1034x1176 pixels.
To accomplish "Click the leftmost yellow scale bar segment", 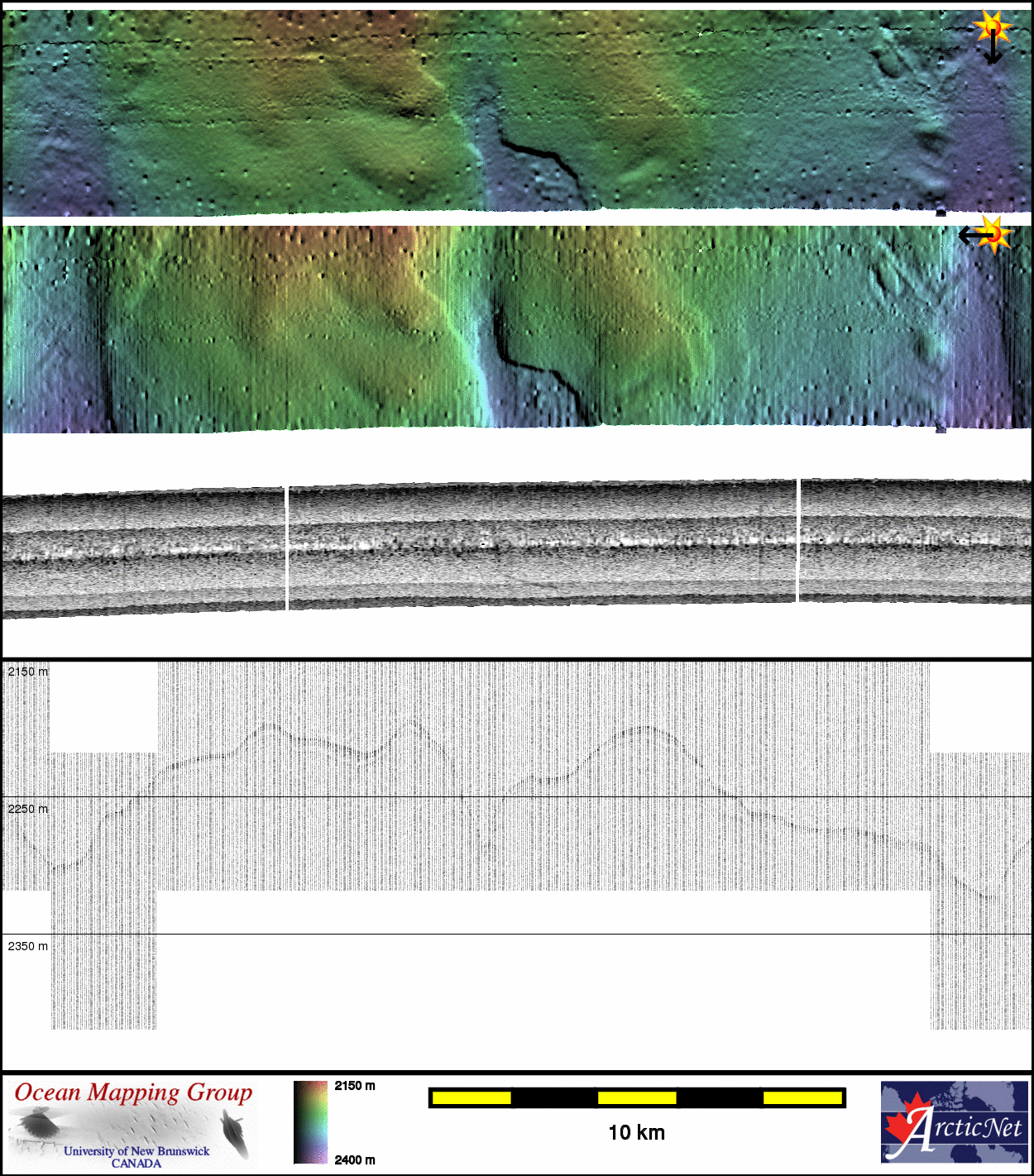I will point(472,1097).
